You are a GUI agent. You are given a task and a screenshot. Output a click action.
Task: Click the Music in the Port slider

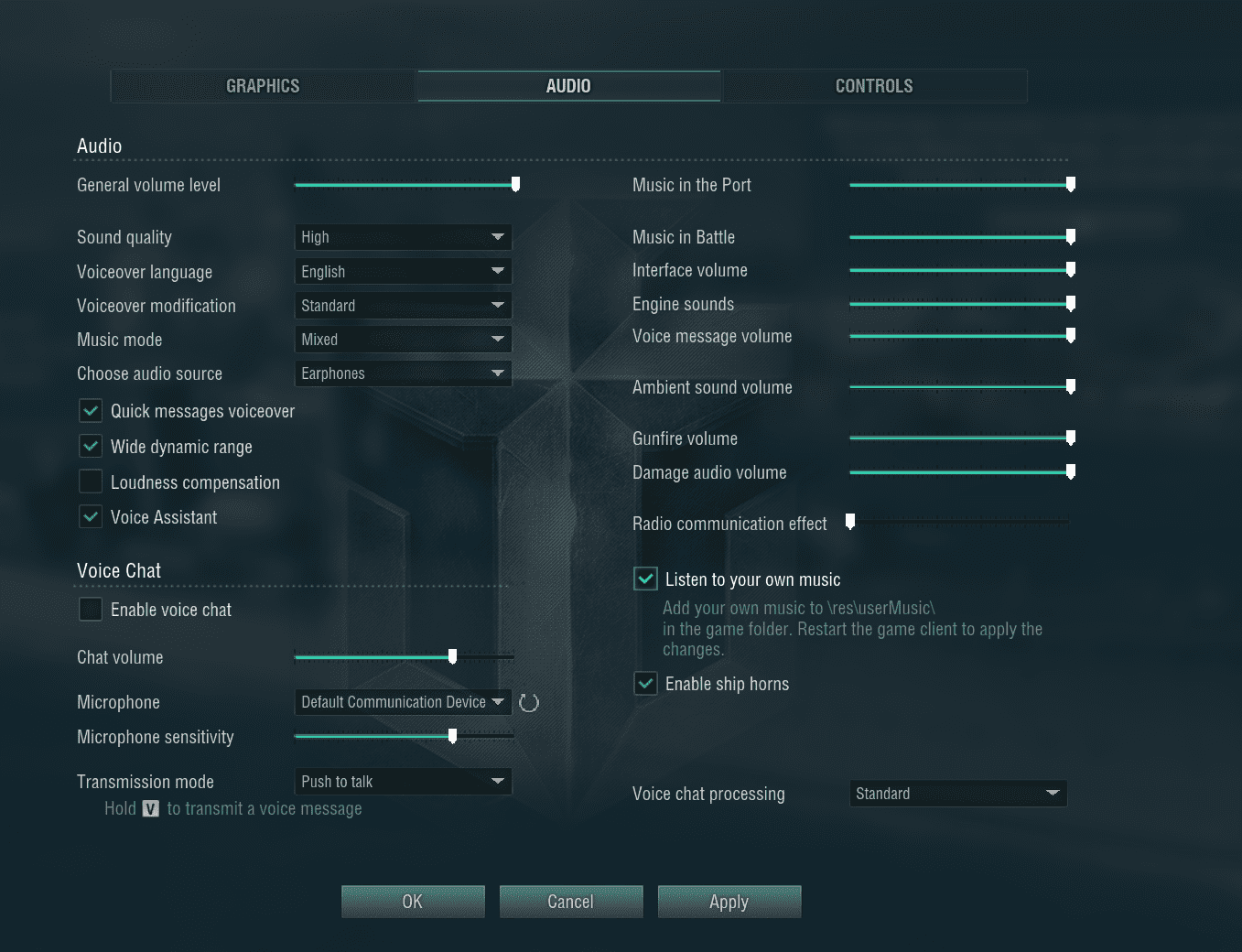click(x=962, y=185)
